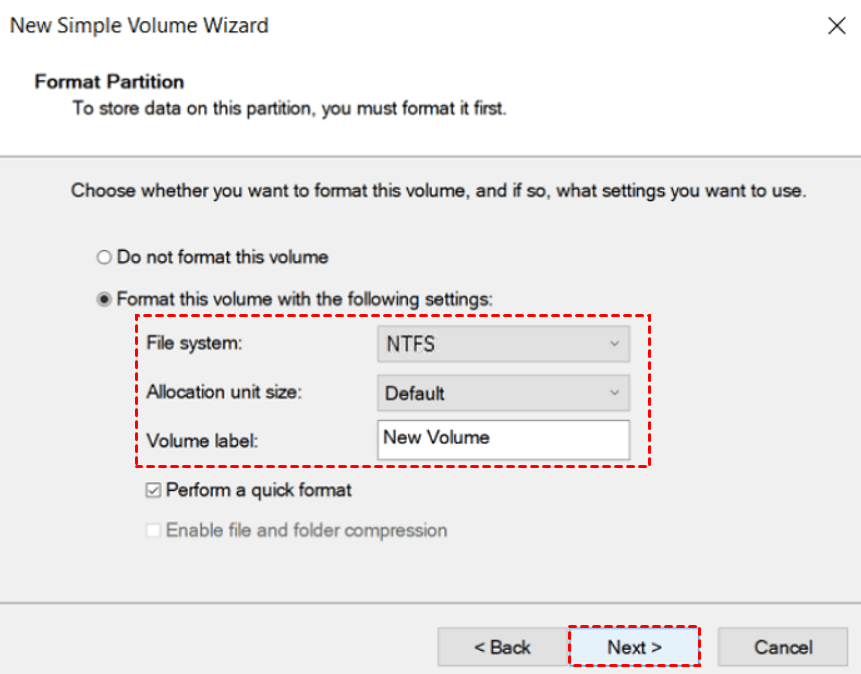Click the 'Format Partition' heading
Screen dimensions: 861x674
[x=109, y=82]
